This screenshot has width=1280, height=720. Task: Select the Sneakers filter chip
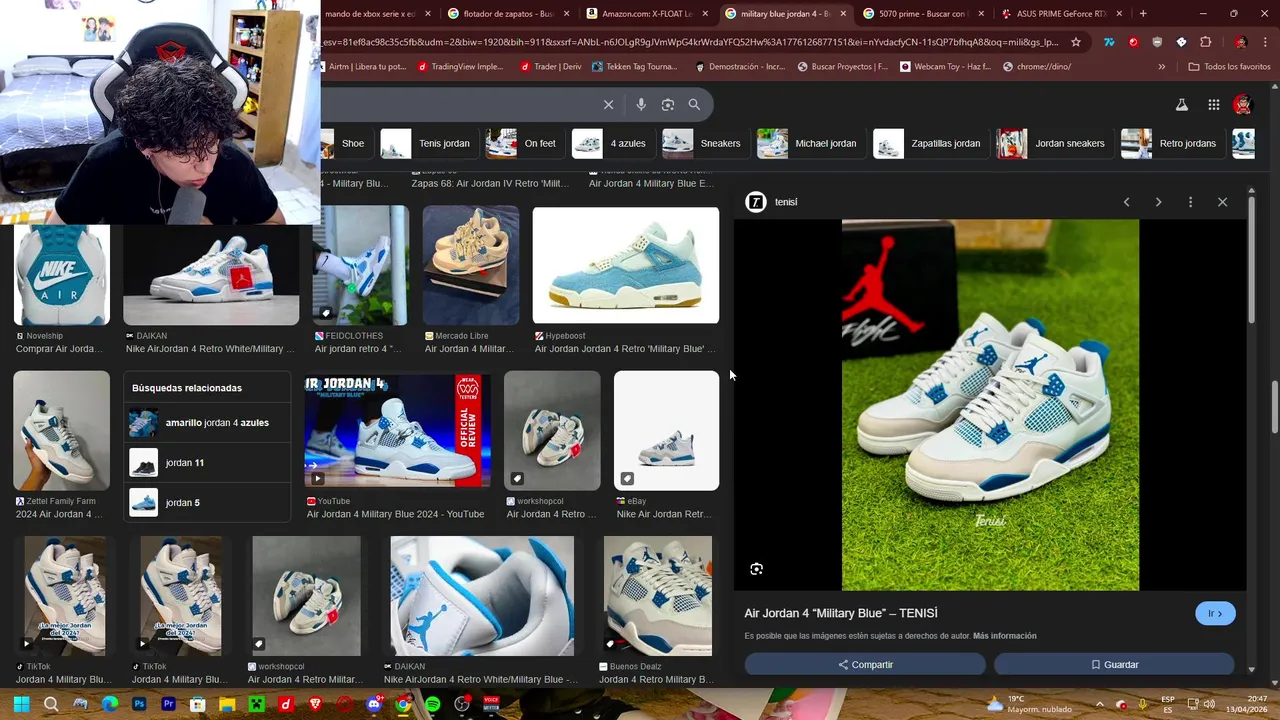coord(704,143)
